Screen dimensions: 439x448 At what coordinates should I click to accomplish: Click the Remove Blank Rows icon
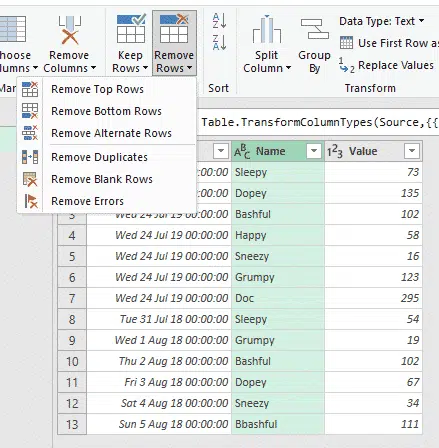(30, 179)
